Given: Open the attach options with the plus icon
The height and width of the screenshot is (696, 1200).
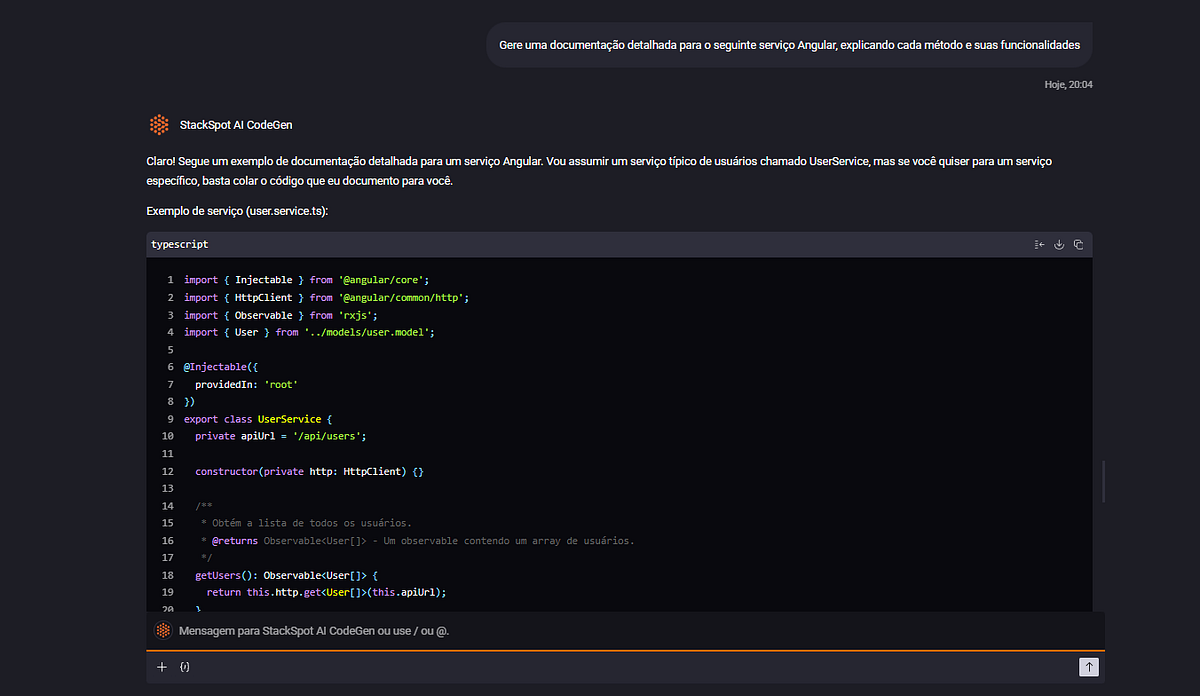Looking at the screenshot, I should 161,666.
